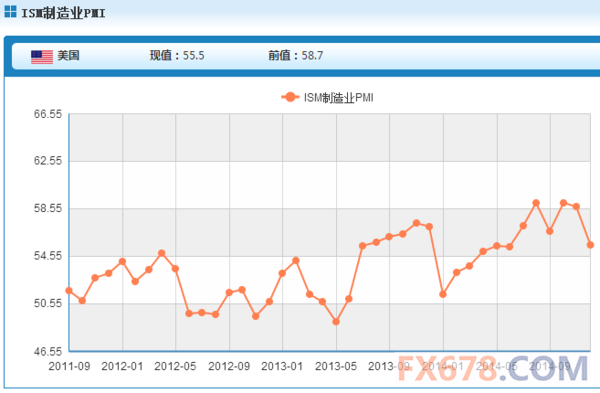Click the 2011-09 x-axis label

pyautogui.click(x=69, y=366)
